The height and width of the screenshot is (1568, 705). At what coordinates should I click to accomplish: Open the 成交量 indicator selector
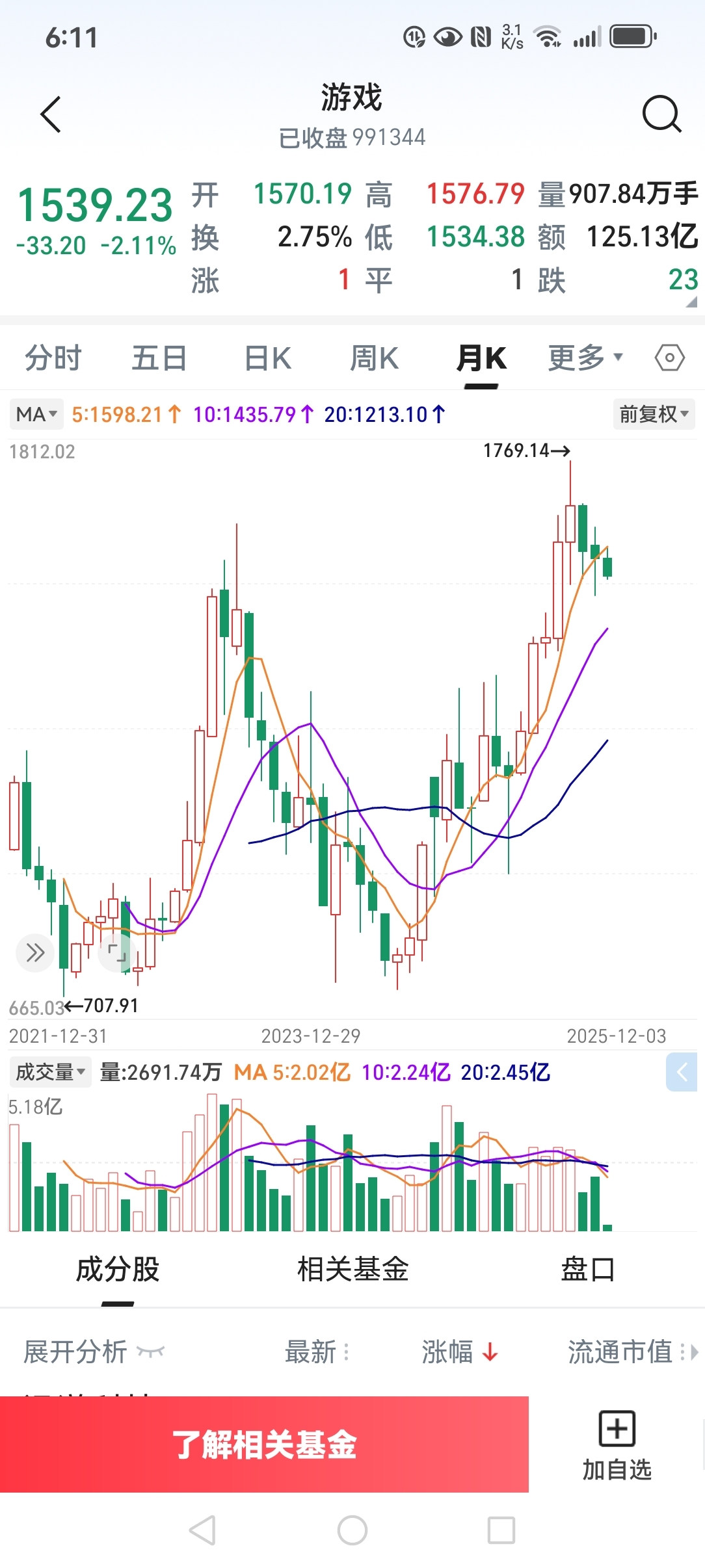pyautogui.click(x=50, y=1072)
